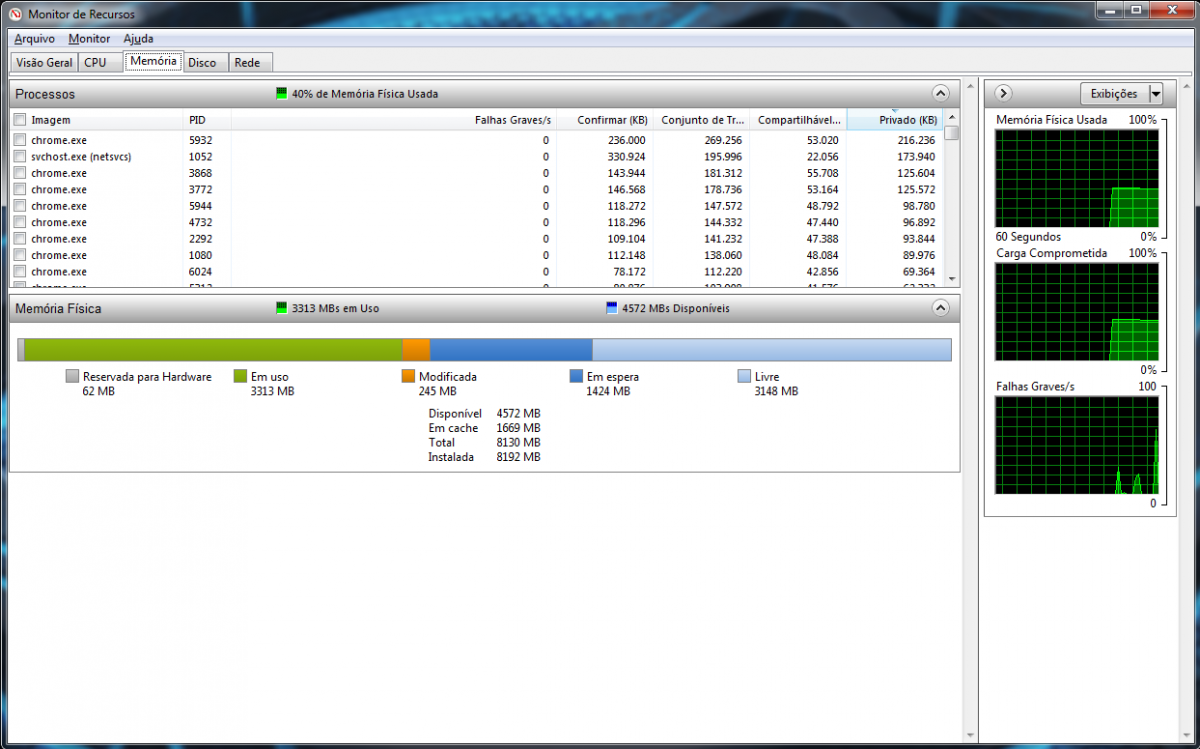1200x749 pixels.
Task: Click the process list scroll down arrow
Action: [952, 280]
